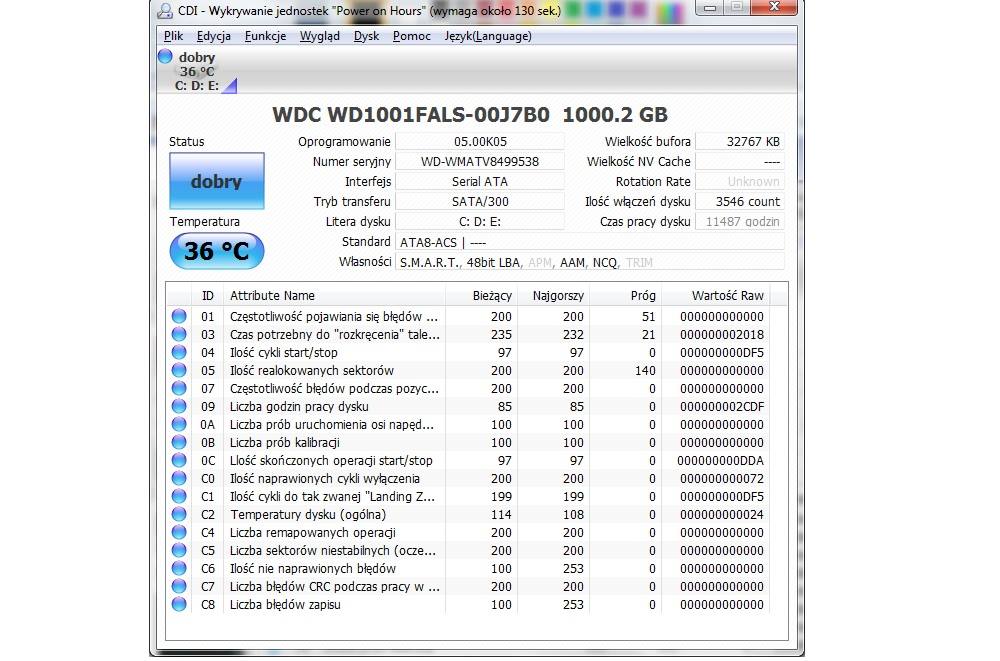Click the power-on hours field 11487 godzin
Image resolution: width=1000 pixels, height=661 pixels.
740,221
